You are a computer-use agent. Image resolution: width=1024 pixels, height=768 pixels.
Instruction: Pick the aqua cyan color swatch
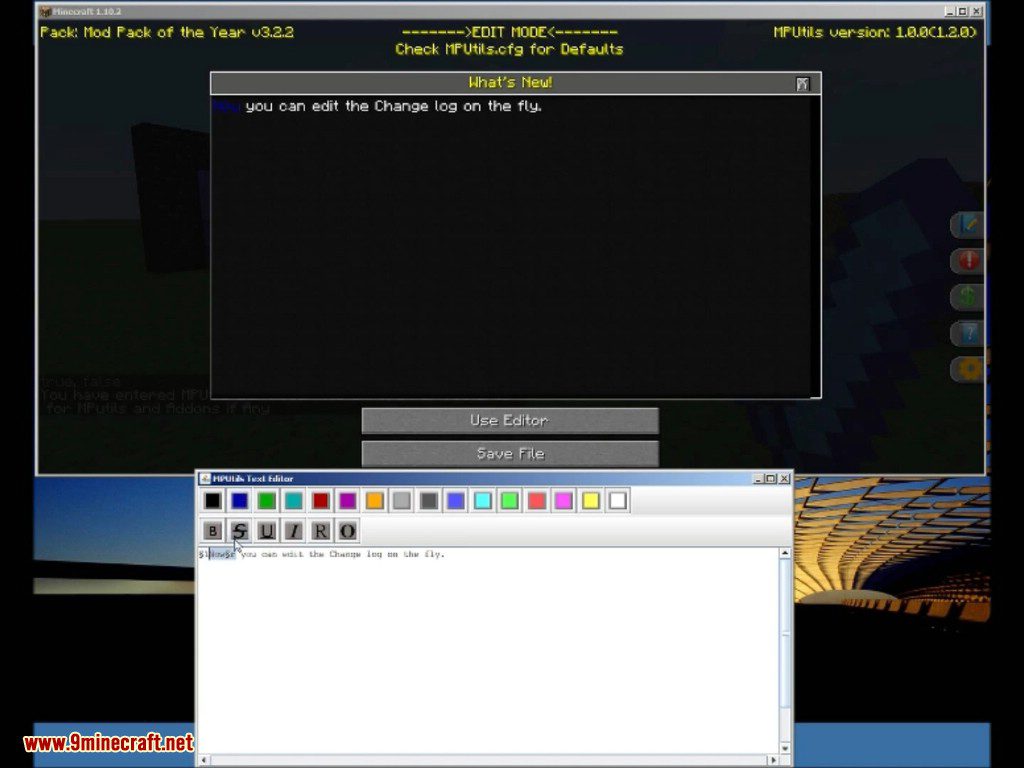point(483,501)
